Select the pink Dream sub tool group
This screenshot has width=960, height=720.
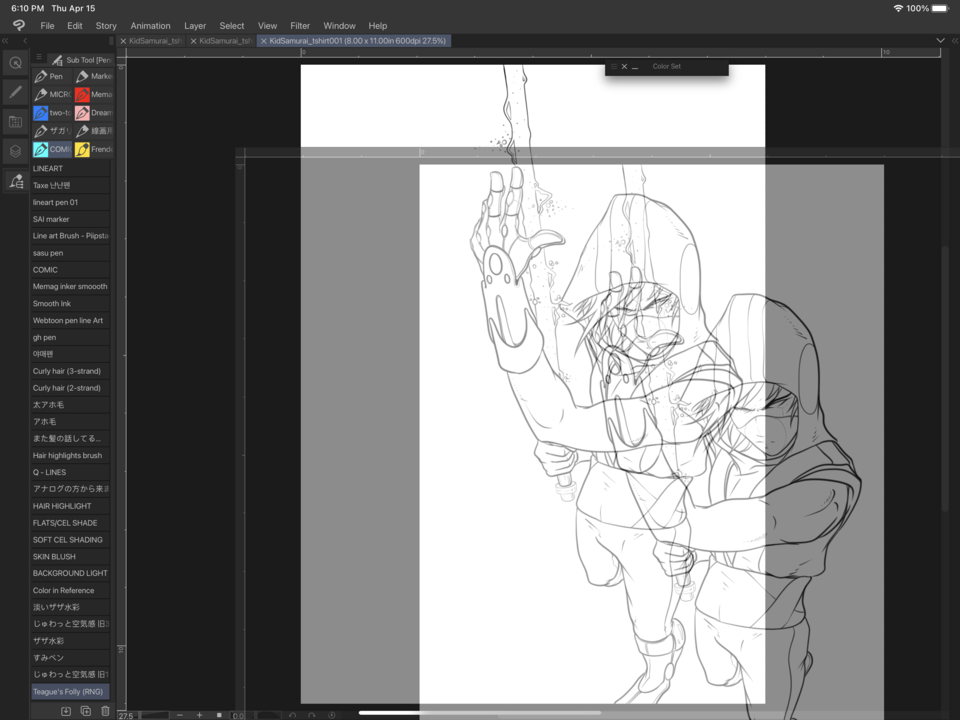94,113
